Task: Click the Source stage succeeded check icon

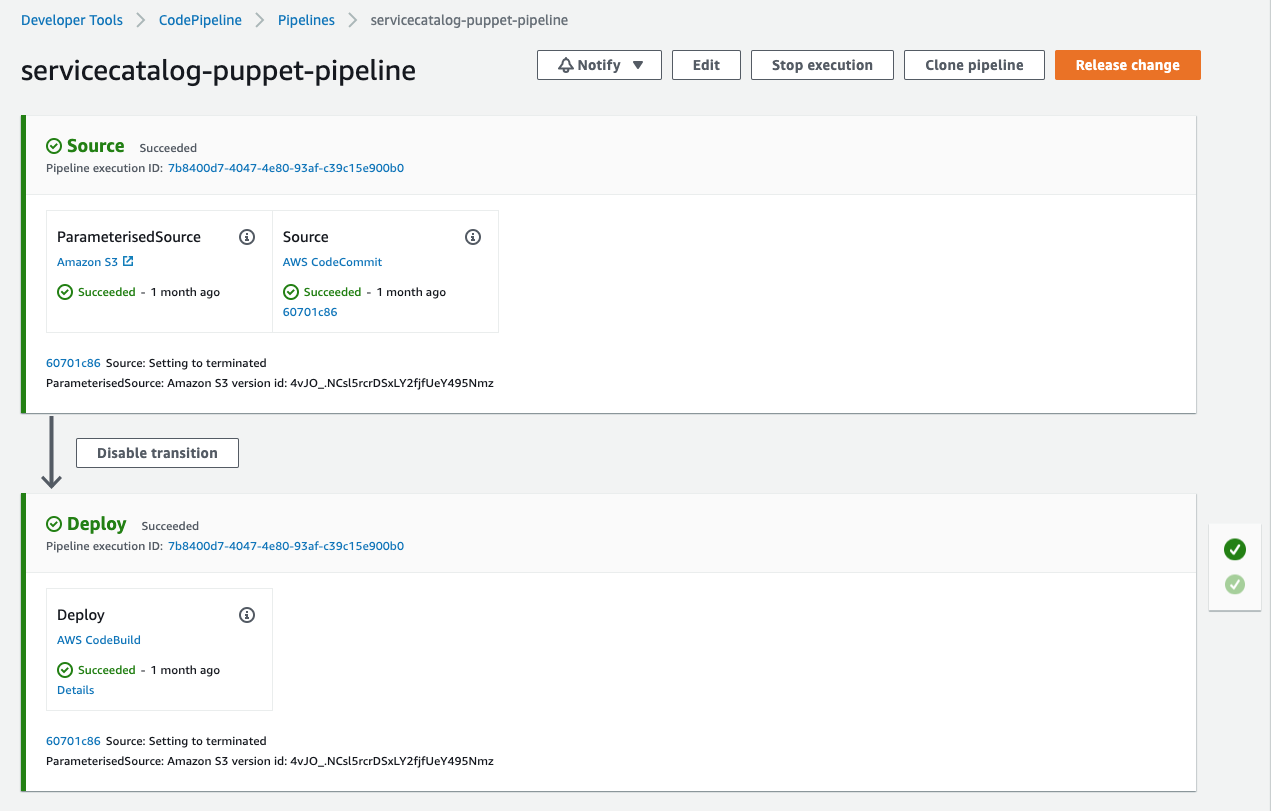Action: (54, 146)
